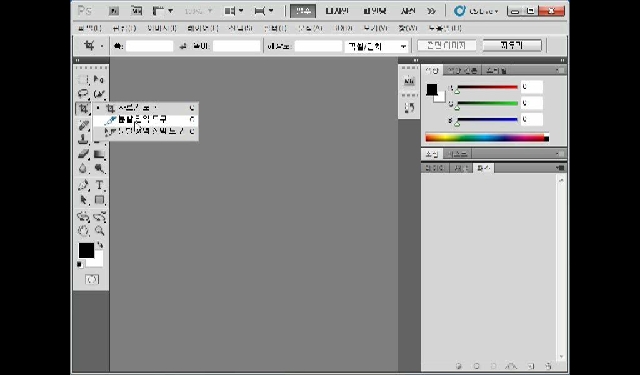640x375 pixels.
Task: Click the delete path trash icon
Action: (x=548, y=366)
